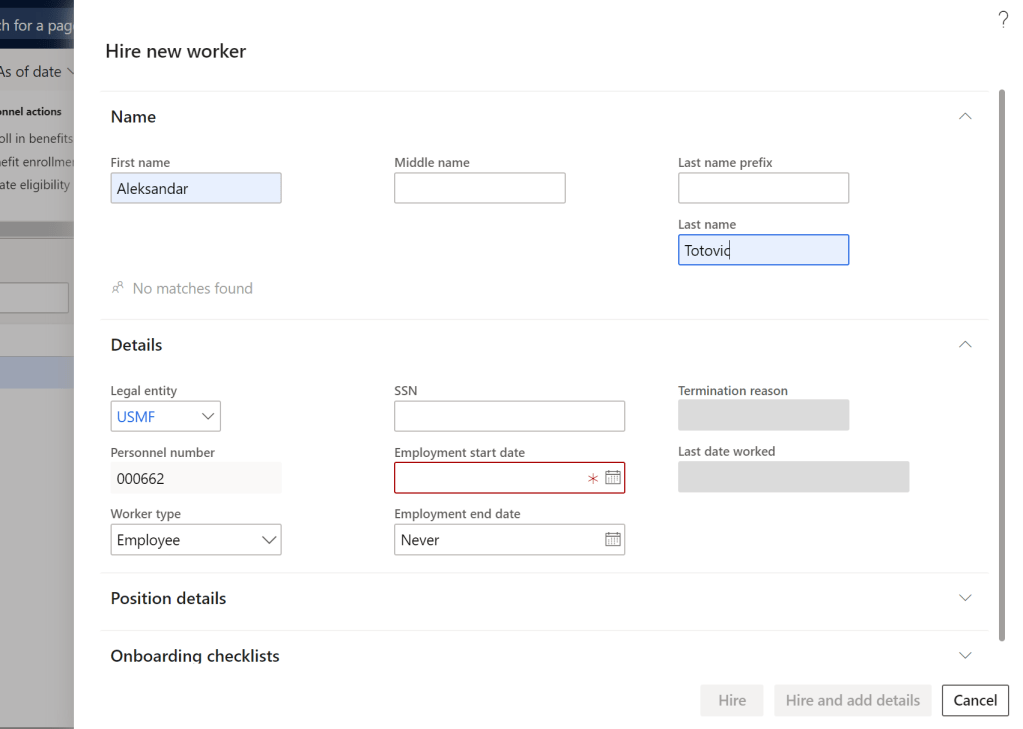This screenshot has width=1023, height=729.
Task: Click the dialog's vertical scrollbar
Action: coord(1002,360)
